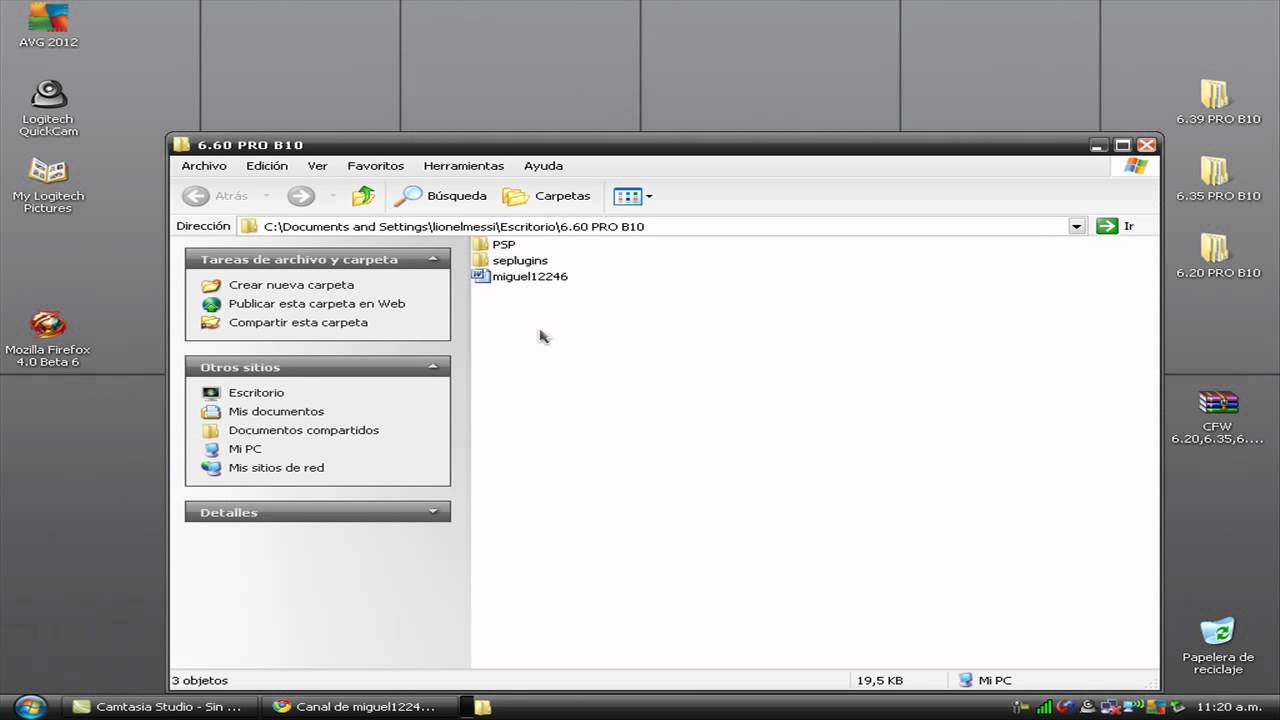Switch to Camtasia Studio taskbar button
Image resolution: width=1280 pixels, height=720 pixels.
pos(162,706)
